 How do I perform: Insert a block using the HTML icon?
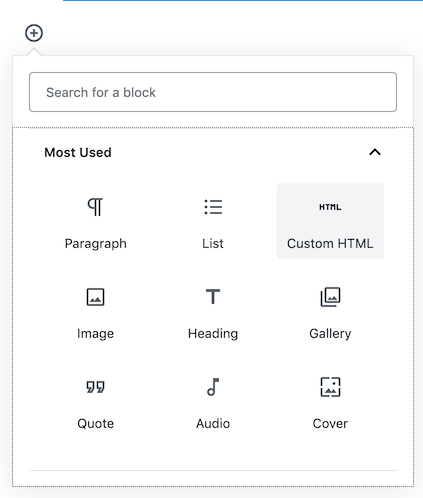click(330, 207)
